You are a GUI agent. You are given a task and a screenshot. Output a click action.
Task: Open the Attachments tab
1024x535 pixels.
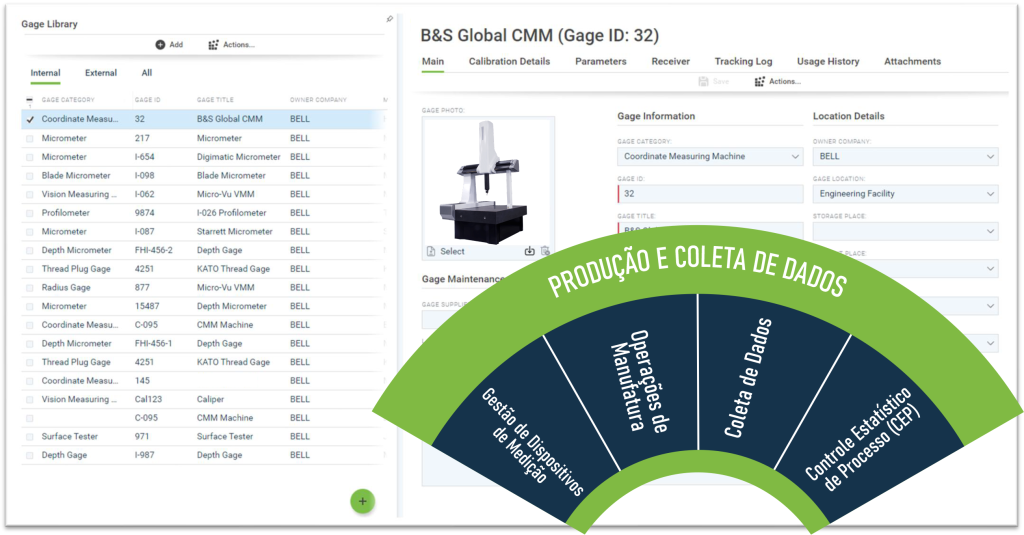(x=912, y=61)
